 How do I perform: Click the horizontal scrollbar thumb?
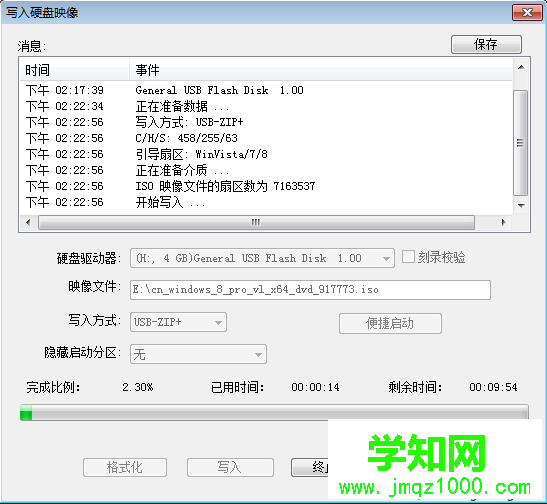[256, 222]
